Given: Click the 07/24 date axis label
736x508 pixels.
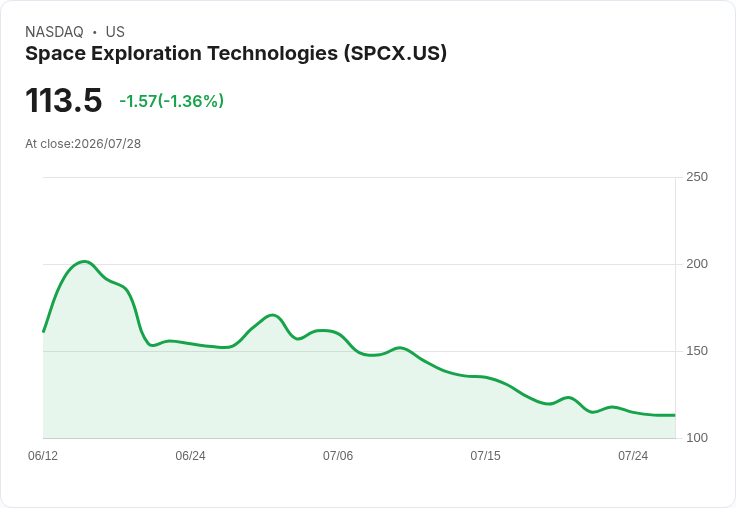Looking at the screenshot, I should pos(633,456).
